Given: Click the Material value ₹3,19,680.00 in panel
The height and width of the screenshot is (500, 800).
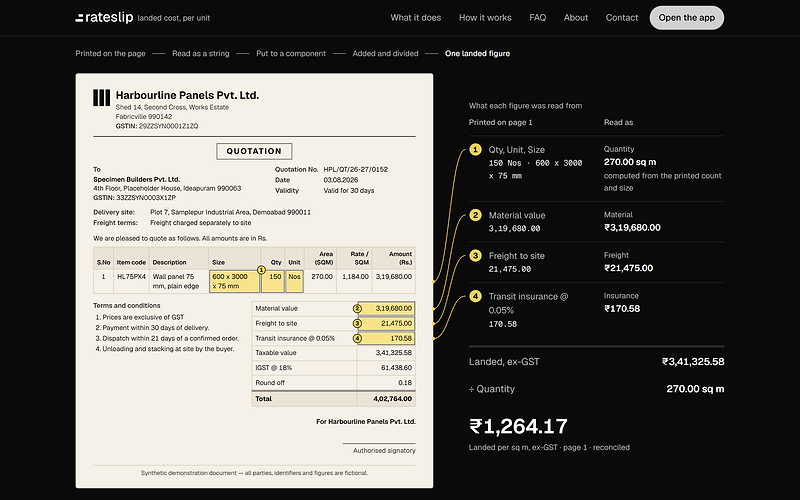Looking at the screenshot, I should pyautogui.click(x=632, y=228).
